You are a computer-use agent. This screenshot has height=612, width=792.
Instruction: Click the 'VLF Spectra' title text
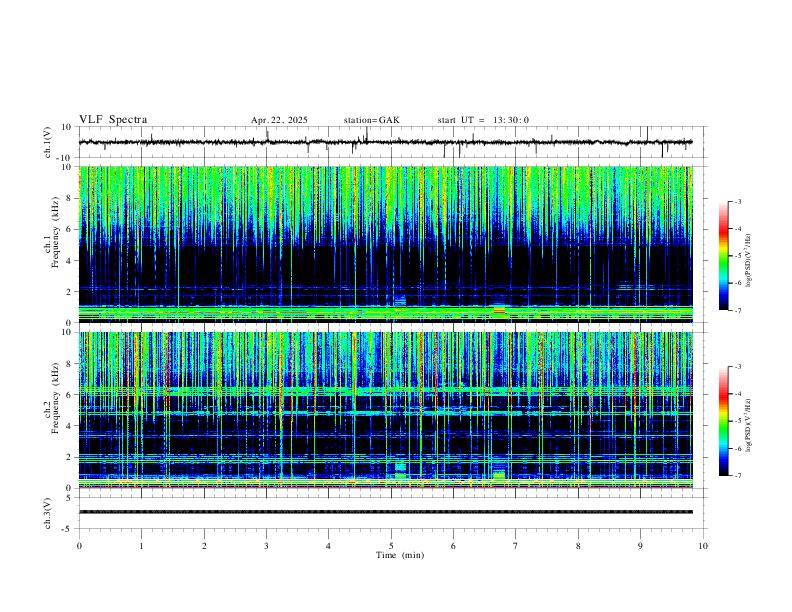[113, 119]
